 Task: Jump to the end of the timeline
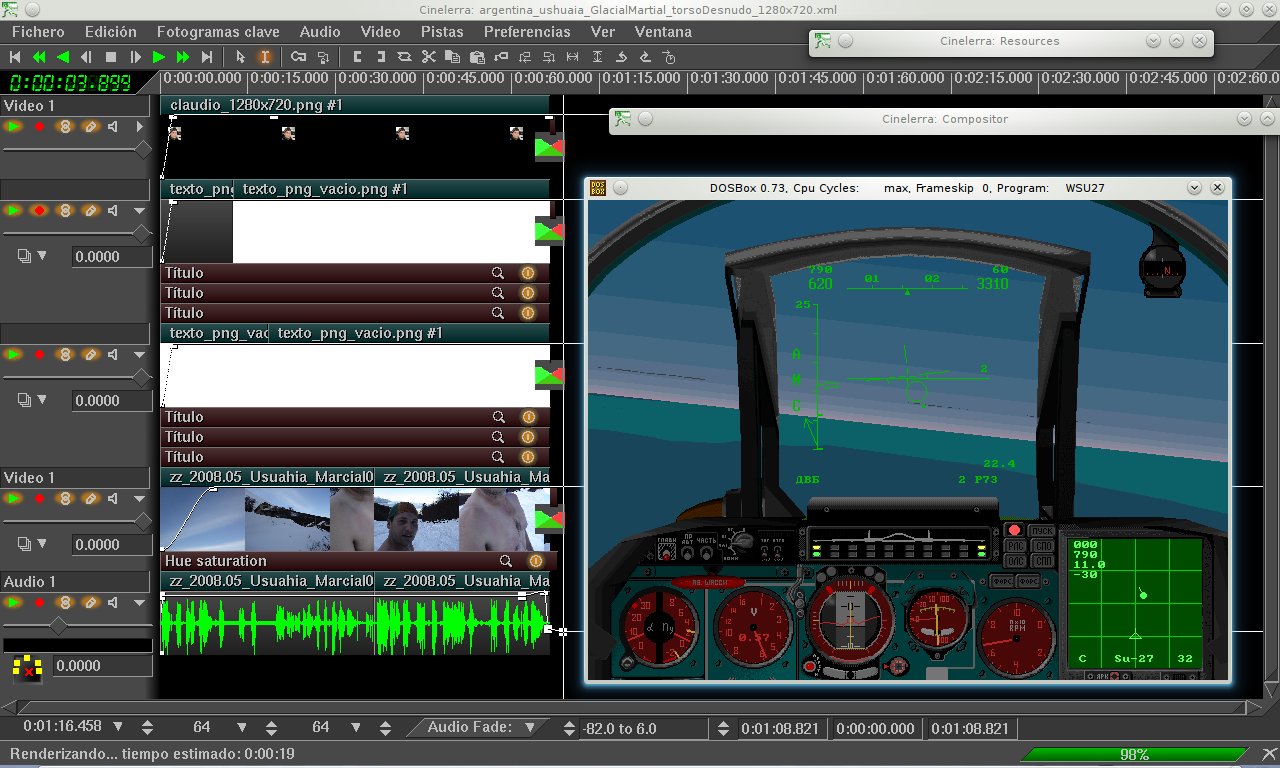click(x=207, y=57)
